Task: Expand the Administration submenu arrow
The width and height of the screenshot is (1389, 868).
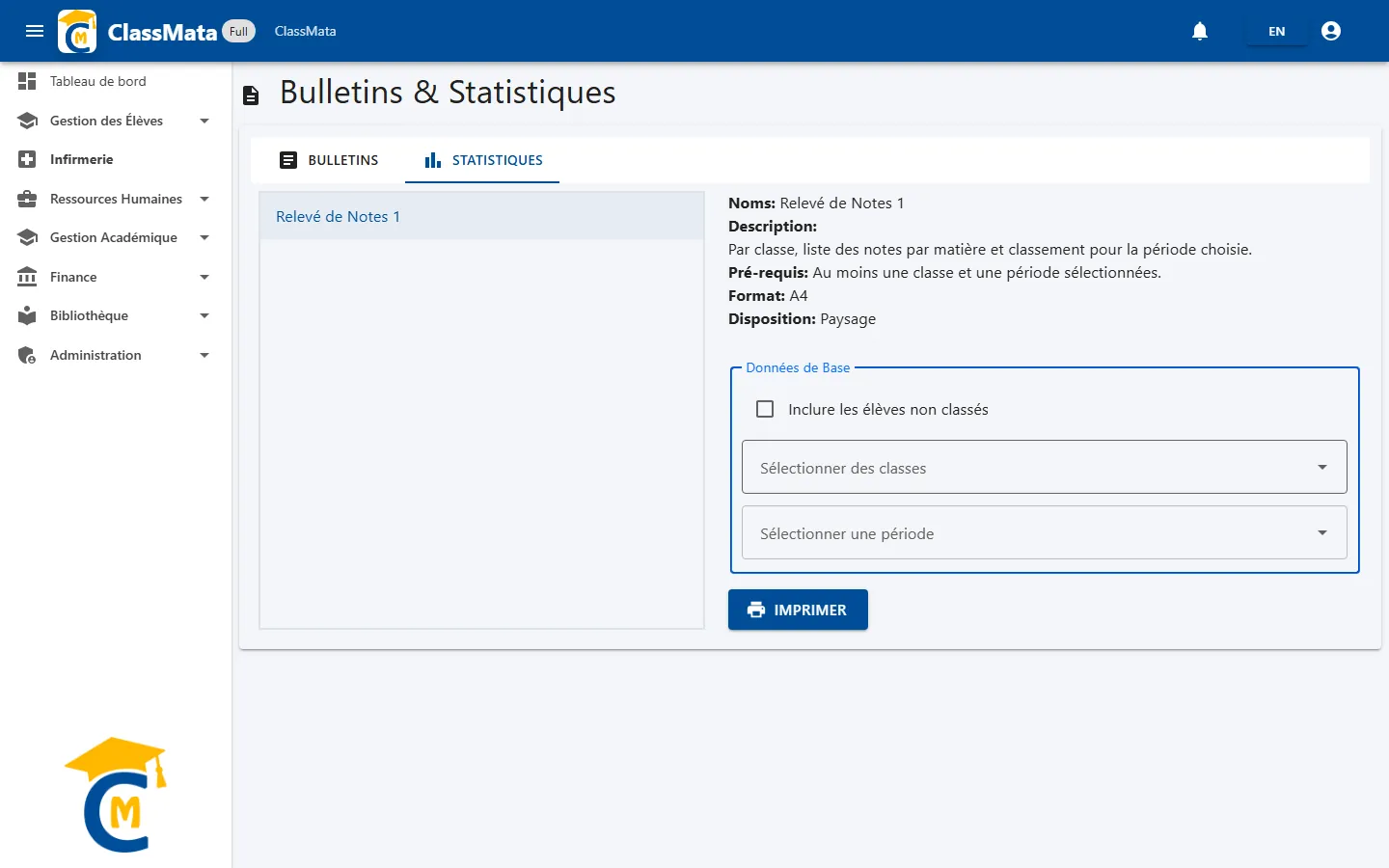Action: 204,355
